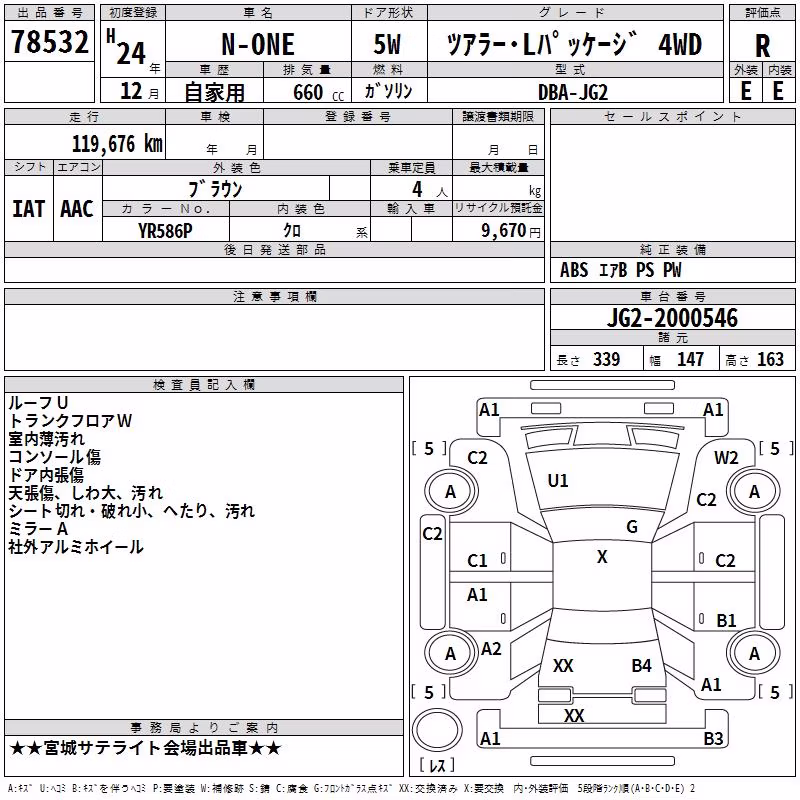Select inspector note ルーフU
800x800 pixels.
click(x=38, y=403)
